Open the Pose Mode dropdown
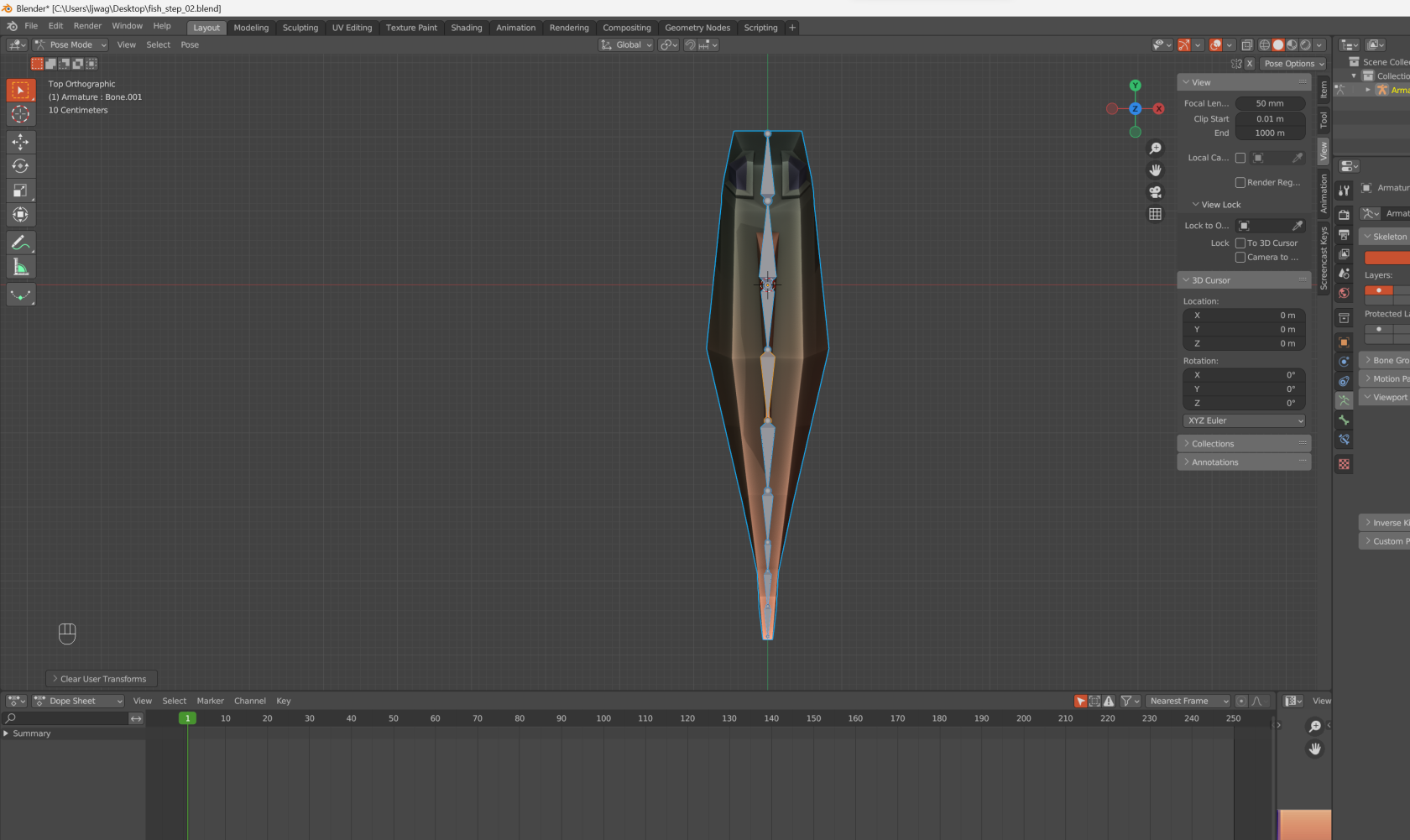The width and height of the screenshot is (1410, 840). coord(70,45)
